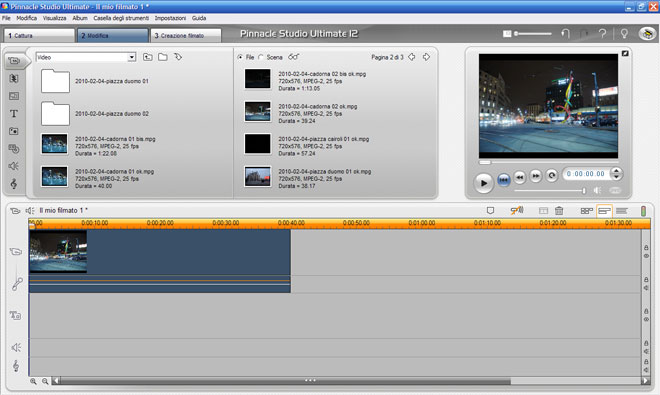660x395 pixels.
Task: Open Casella degli strumenti menu
Action: point(121,18)
